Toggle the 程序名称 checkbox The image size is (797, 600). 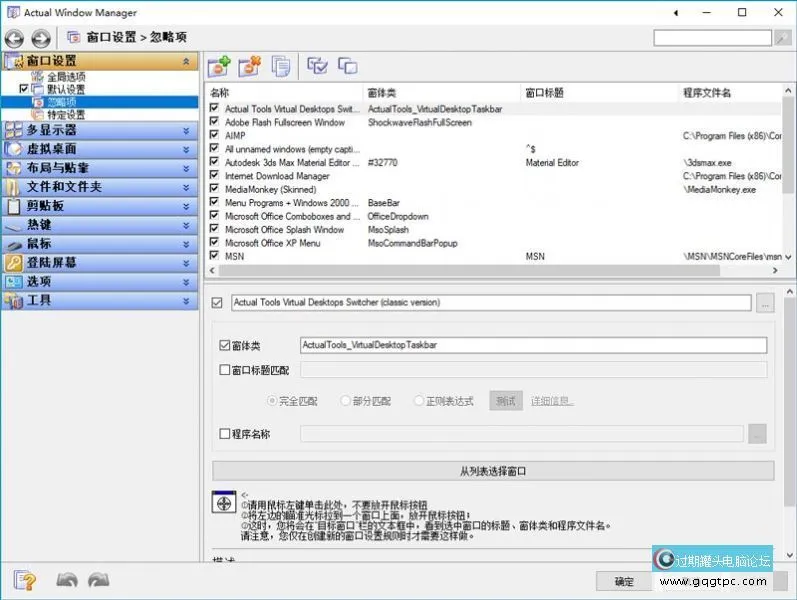[x=224, y=434]
